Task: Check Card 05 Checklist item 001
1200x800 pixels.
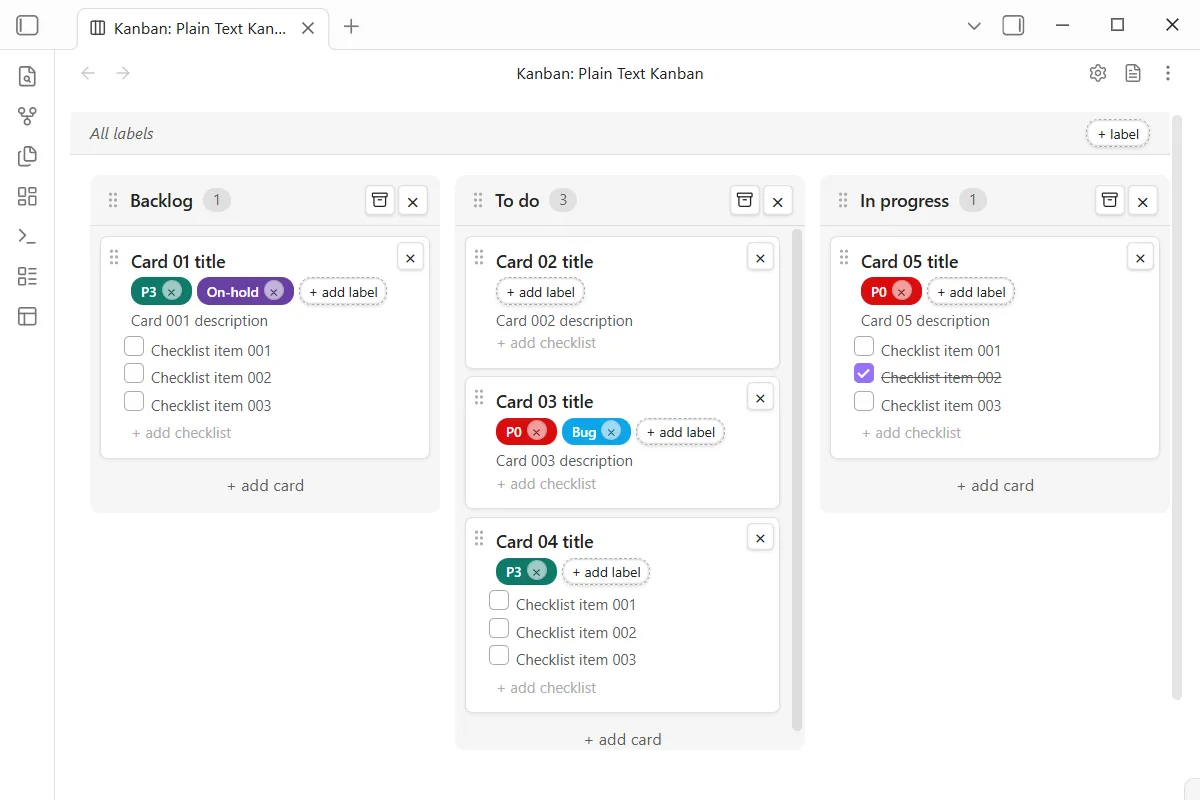Action: (864, 347)
